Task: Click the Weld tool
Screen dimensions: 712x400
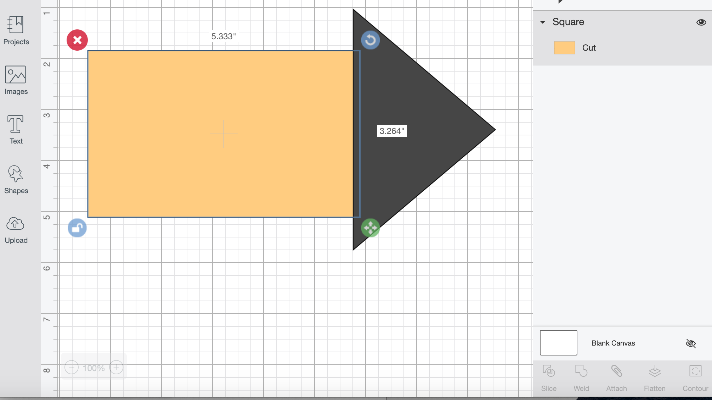Action: coord(581,378)
